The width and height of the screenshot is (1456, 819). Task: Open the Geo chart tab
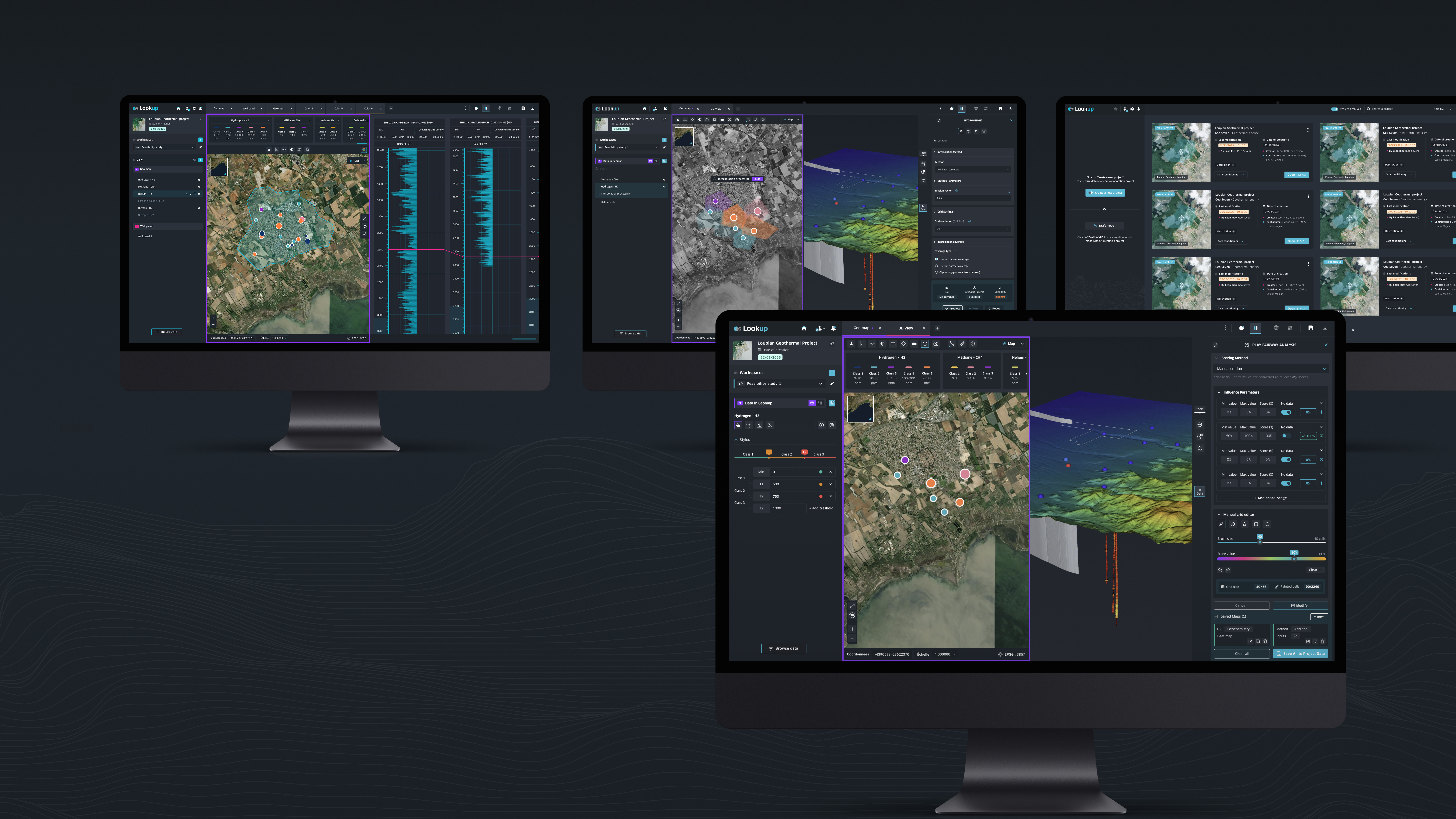tap(279, 109)
